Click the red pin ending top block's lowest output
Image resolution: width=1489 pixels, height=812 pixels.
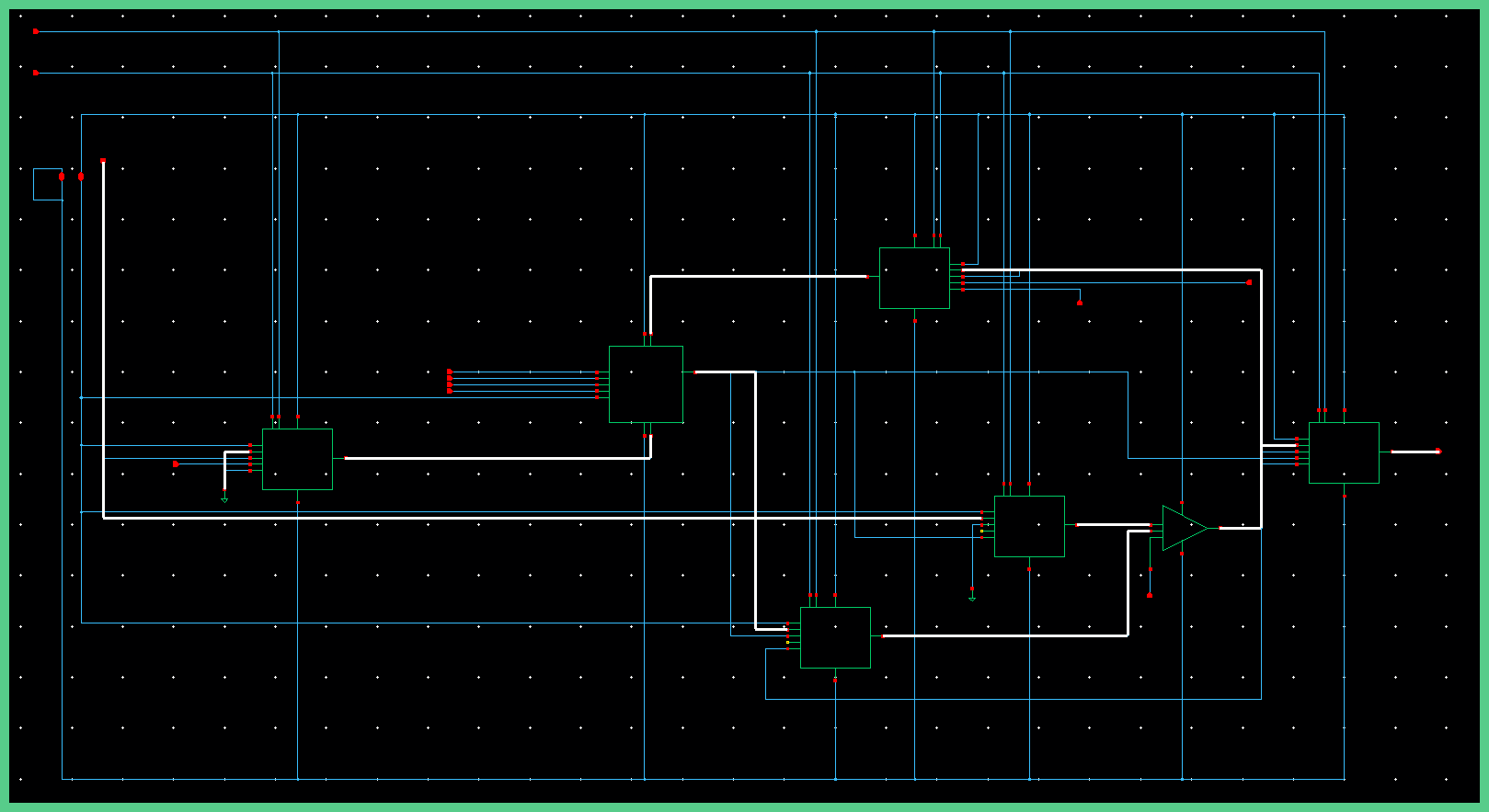pos(1080,303)
